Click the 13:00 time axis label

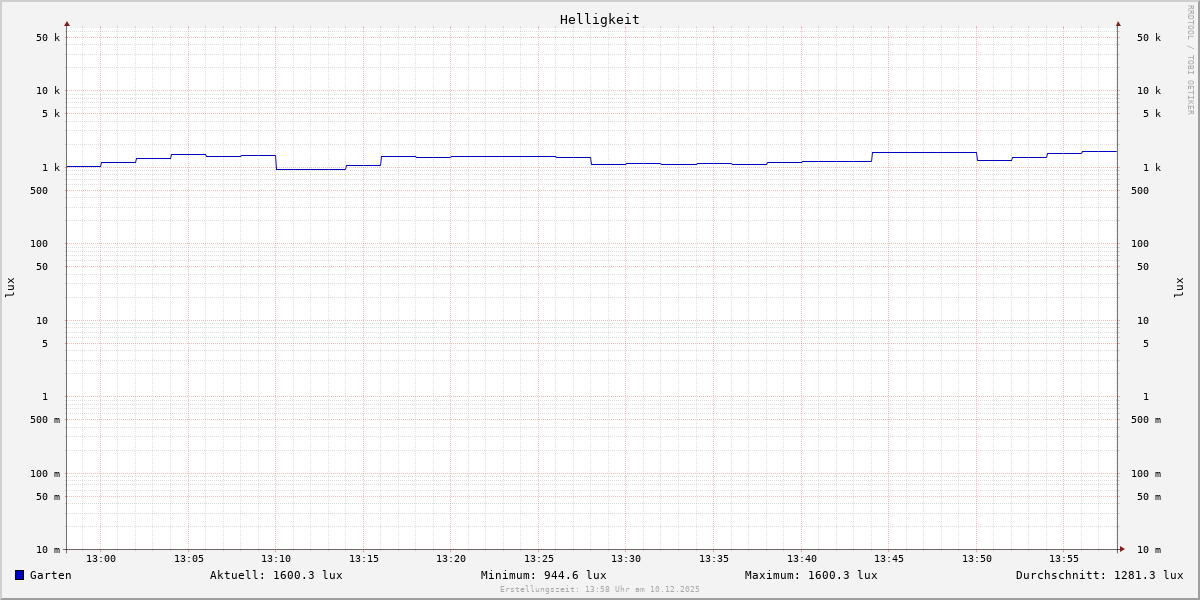click(x=101, y=559)
